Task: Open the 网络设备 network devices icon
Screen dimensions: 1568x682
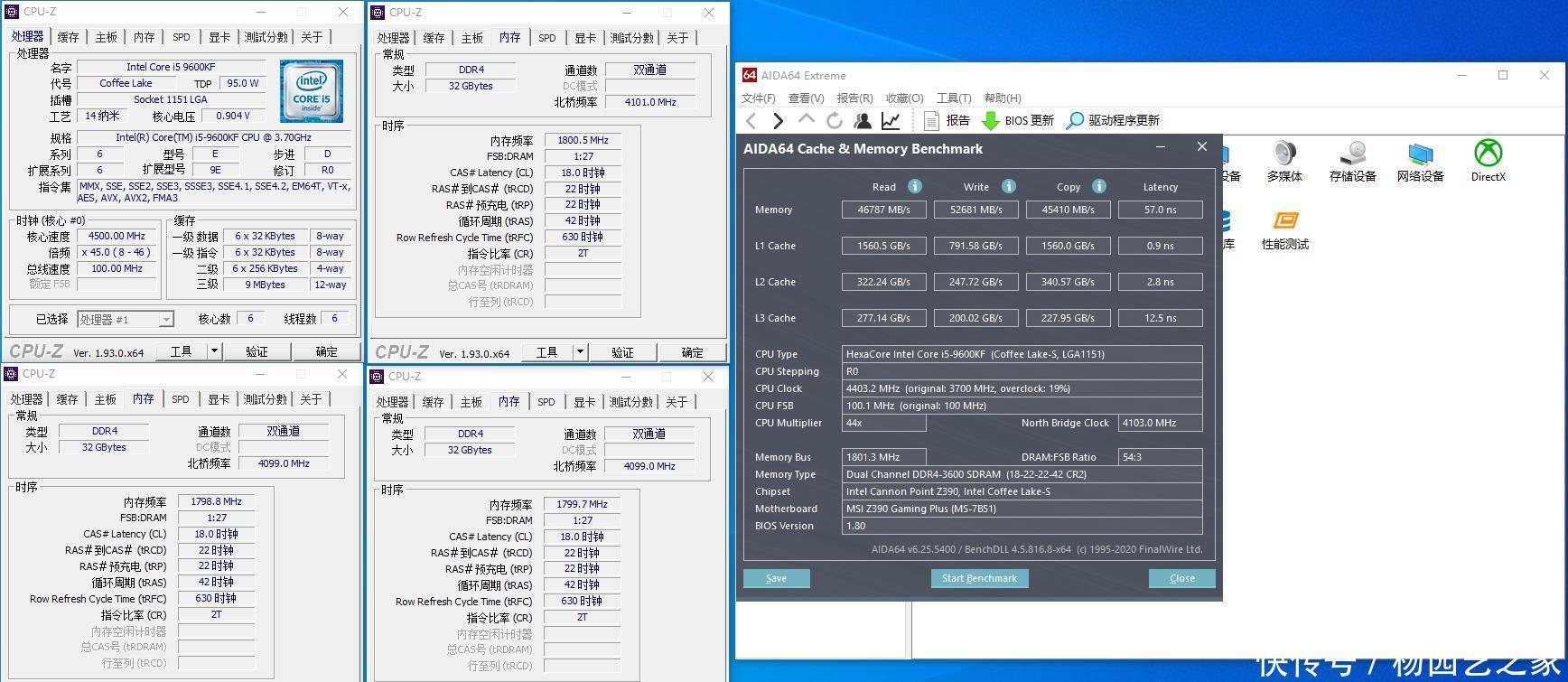Action: coord(1420,162)
